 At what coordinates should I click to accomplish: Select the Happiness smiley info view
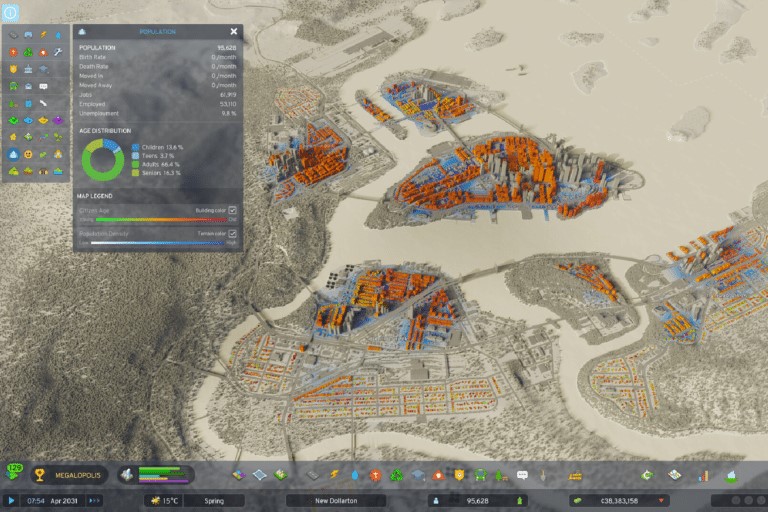pyautogui.click(x=28, y=154)
